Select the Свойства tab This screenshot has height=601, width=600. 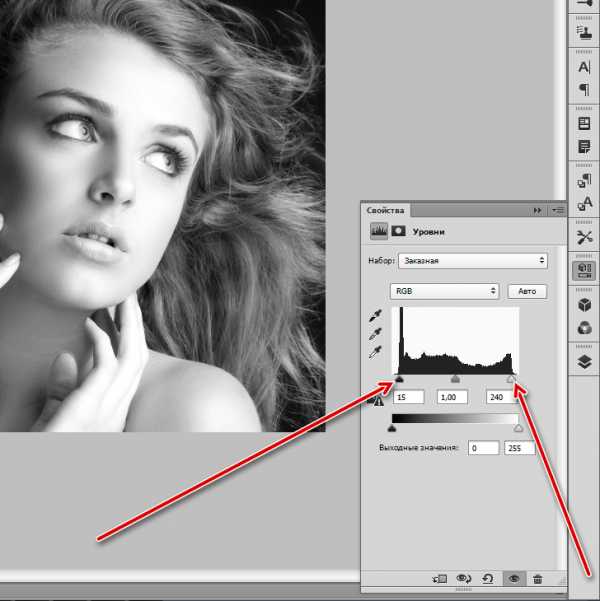(x=385, y=210)
